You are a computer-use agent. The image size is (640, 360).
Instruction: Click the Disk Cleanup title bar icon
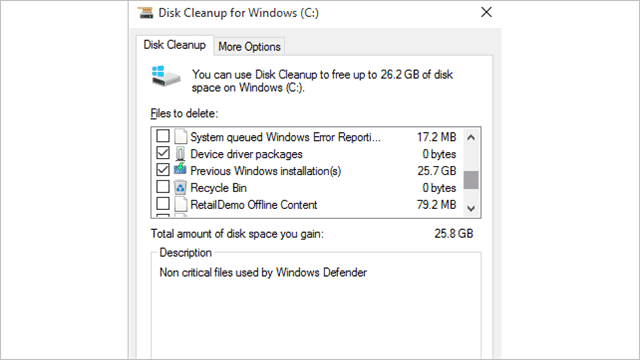[x=145, y=13]
